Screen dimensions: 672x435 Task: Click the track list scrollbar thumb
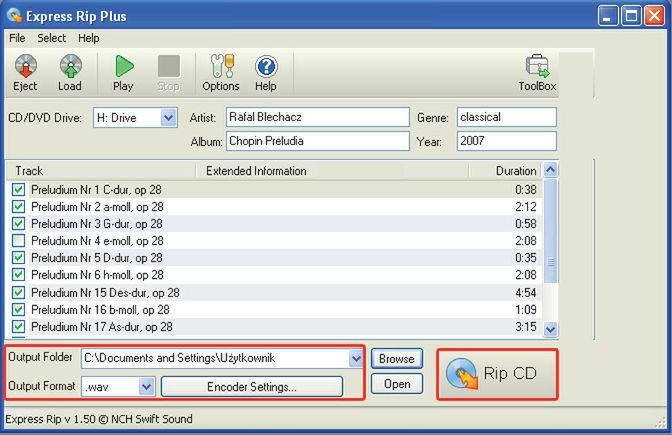pos(550,231)
